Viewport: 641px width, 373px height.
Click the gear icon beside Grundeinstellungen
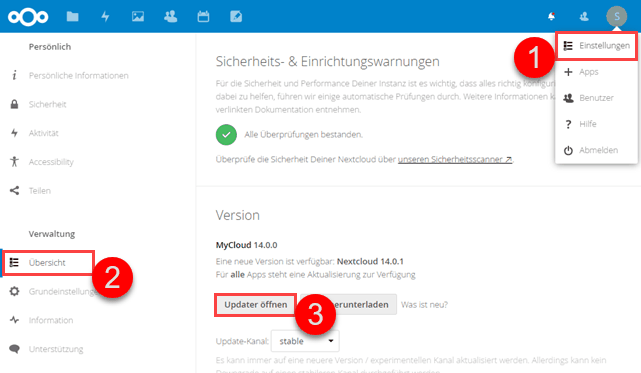point(14,291)
